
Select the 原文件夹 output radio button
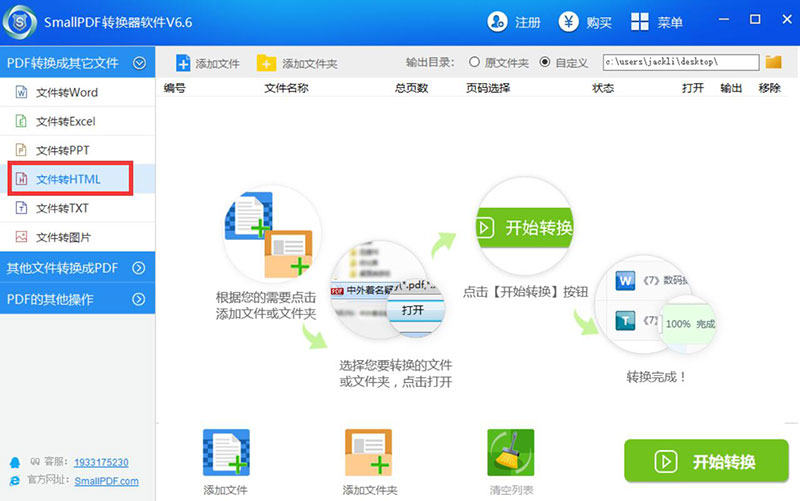pyautogui.click(x=474, y=62)
